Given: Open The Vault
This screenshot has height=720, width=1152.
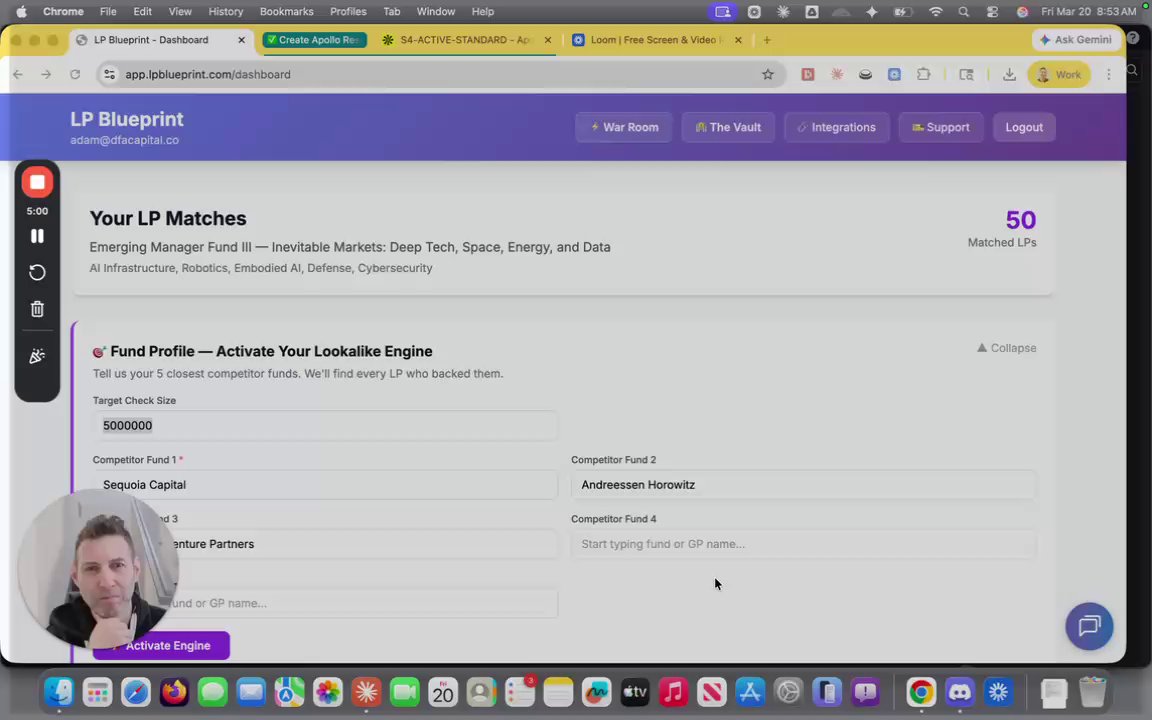Looking at the screenshot, I should 727,127.
